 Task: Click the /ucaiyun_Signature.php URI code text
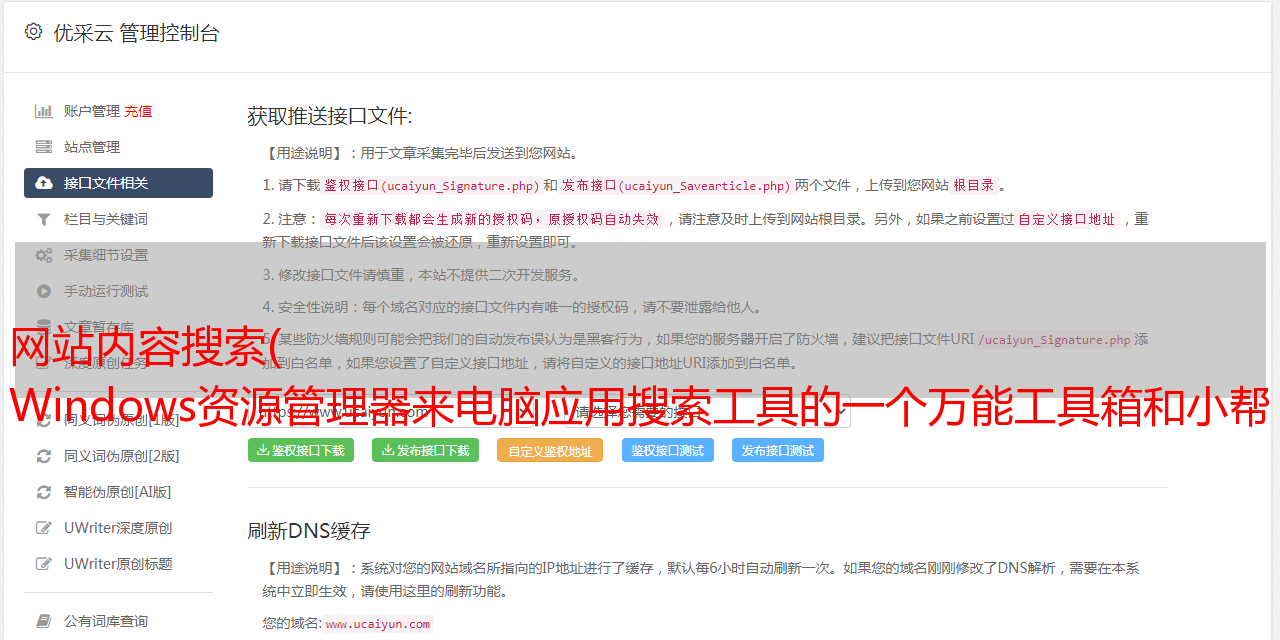(x=1054, y=339)
